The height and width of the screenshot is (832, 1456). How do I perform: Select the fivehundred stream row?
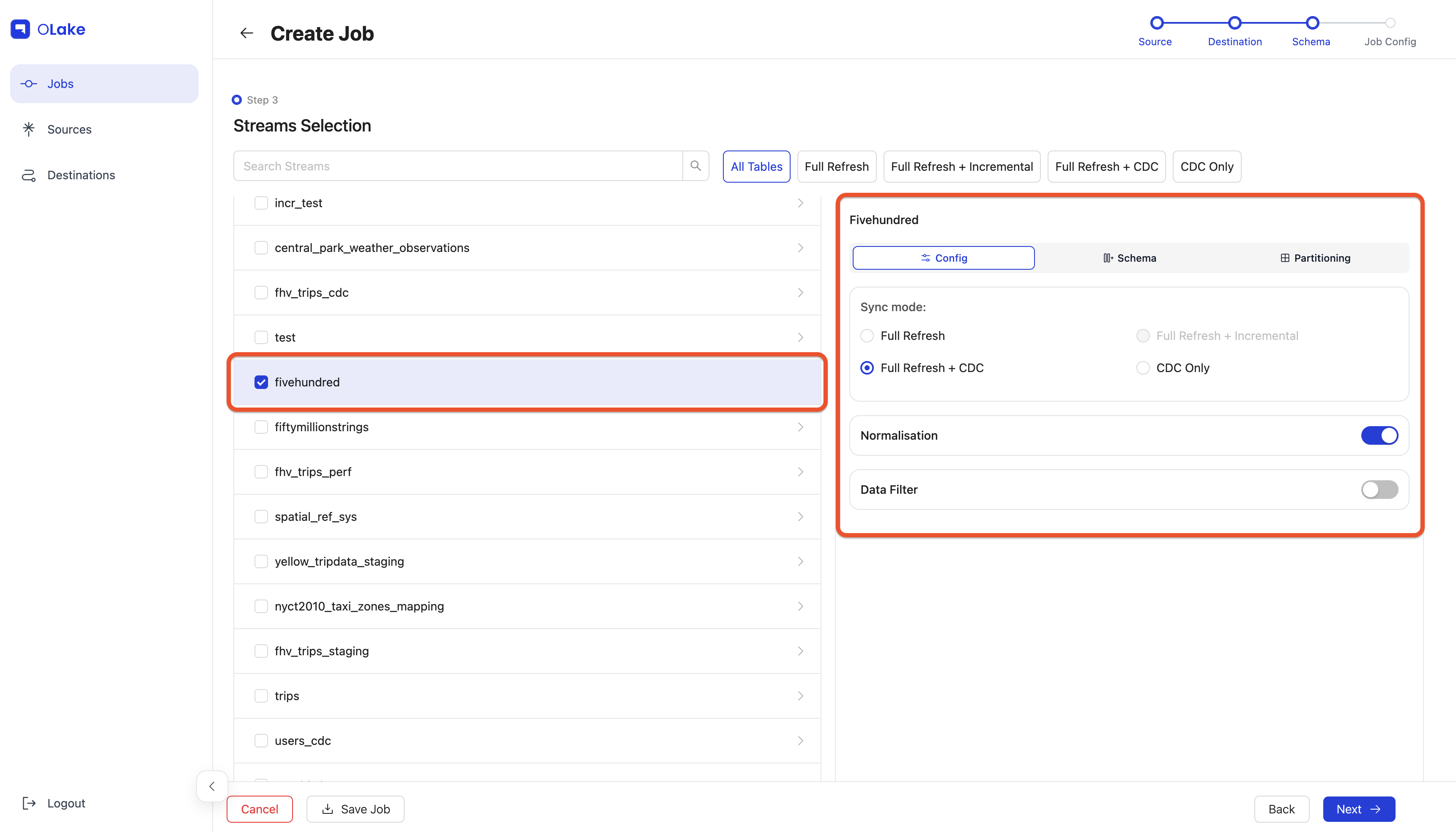tap(527, 382)
